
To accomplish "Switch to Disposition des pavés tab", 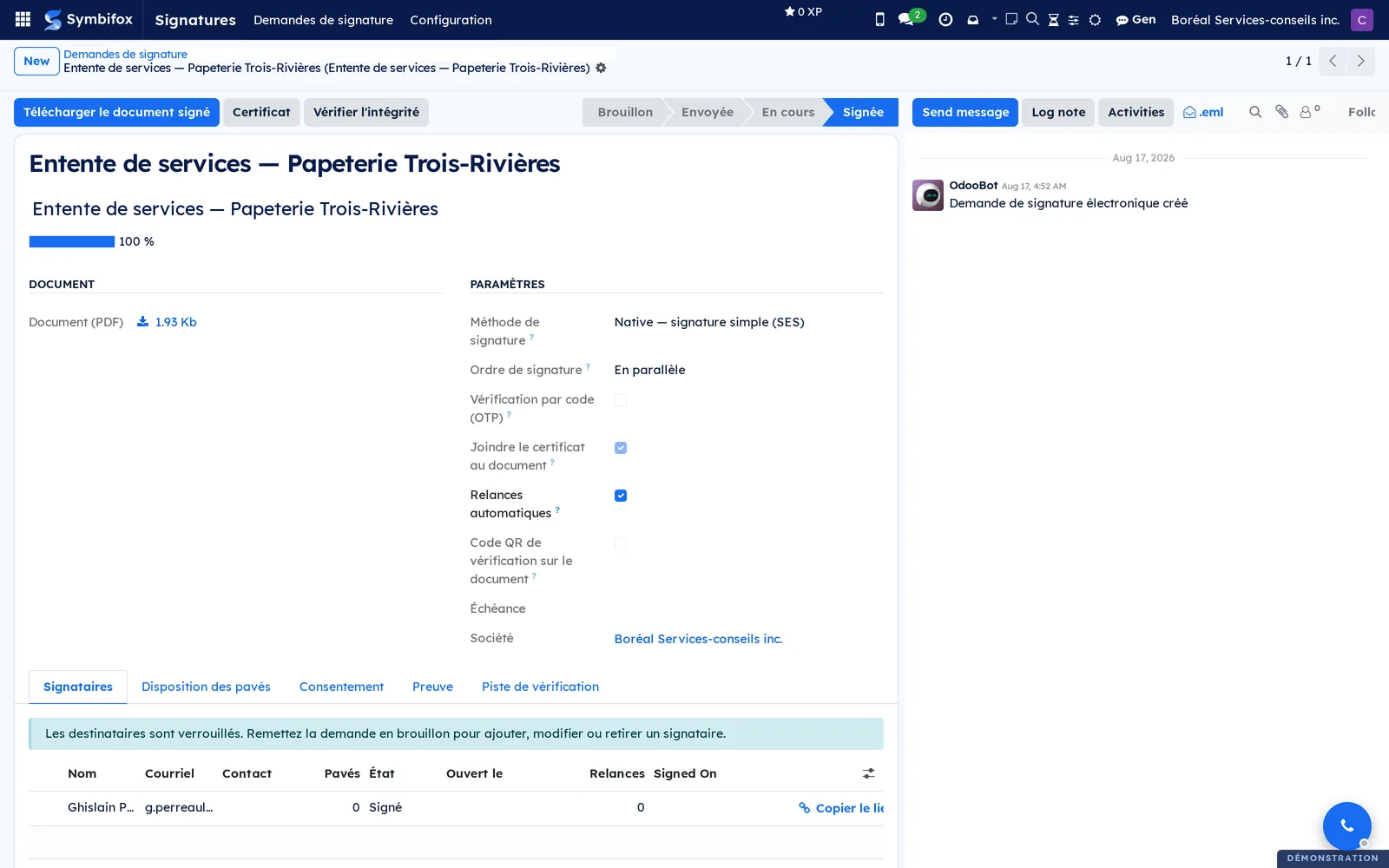I will coord(206,687).
